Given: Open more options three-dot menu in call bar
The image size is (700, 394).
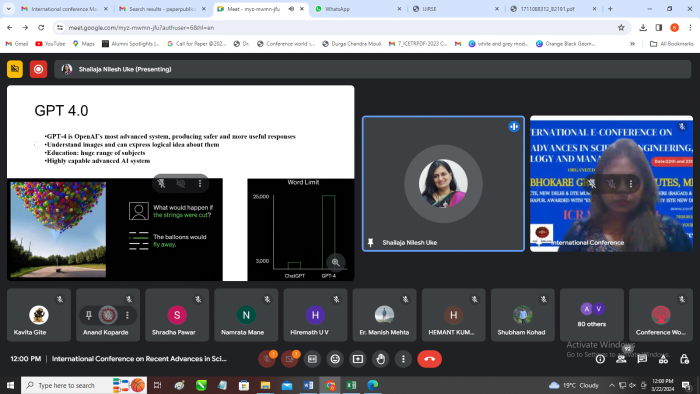Looking at the screenshot, I should click(403, 359).
